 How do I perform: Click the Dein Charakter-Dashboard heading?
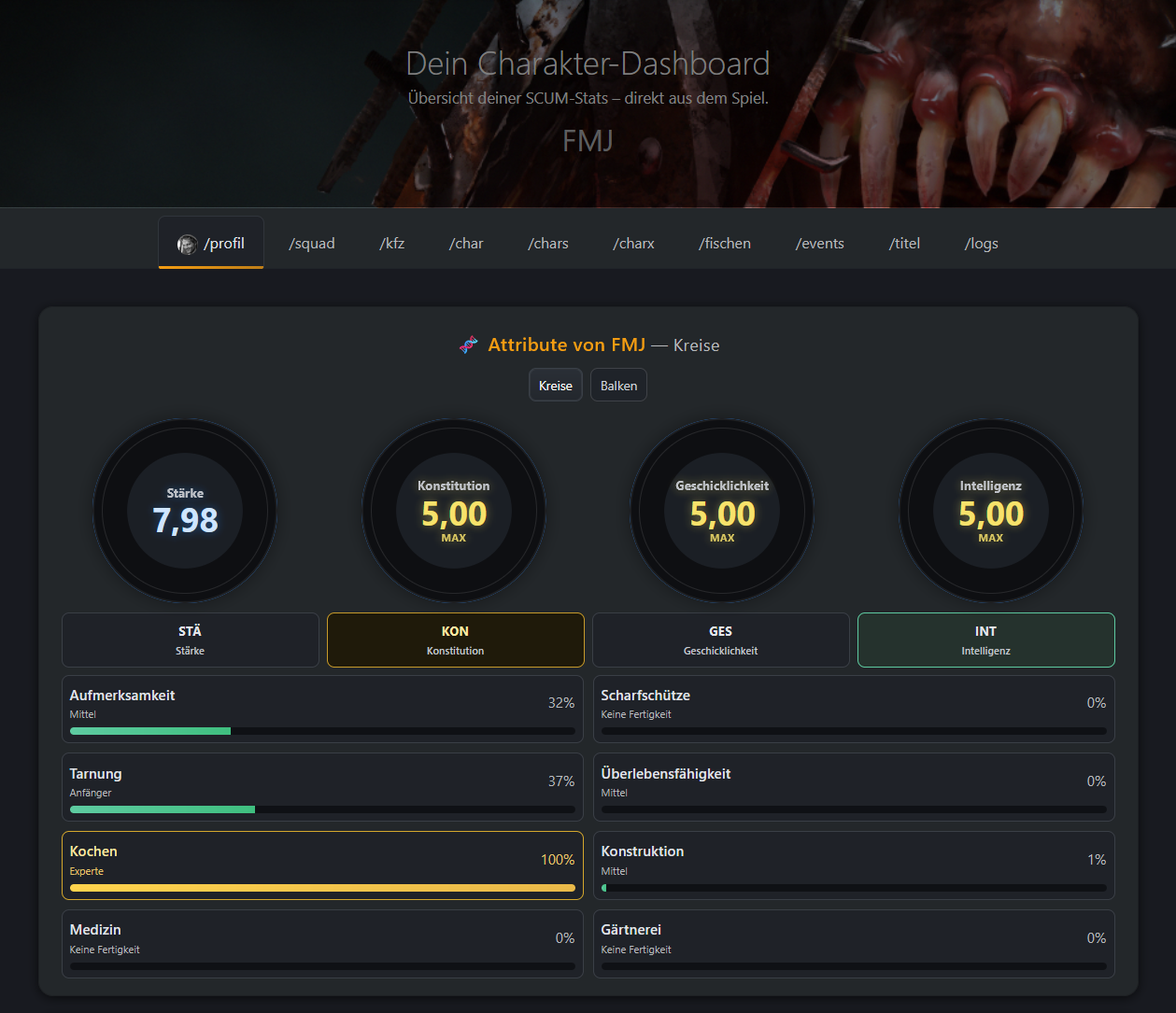pos(588,63)
